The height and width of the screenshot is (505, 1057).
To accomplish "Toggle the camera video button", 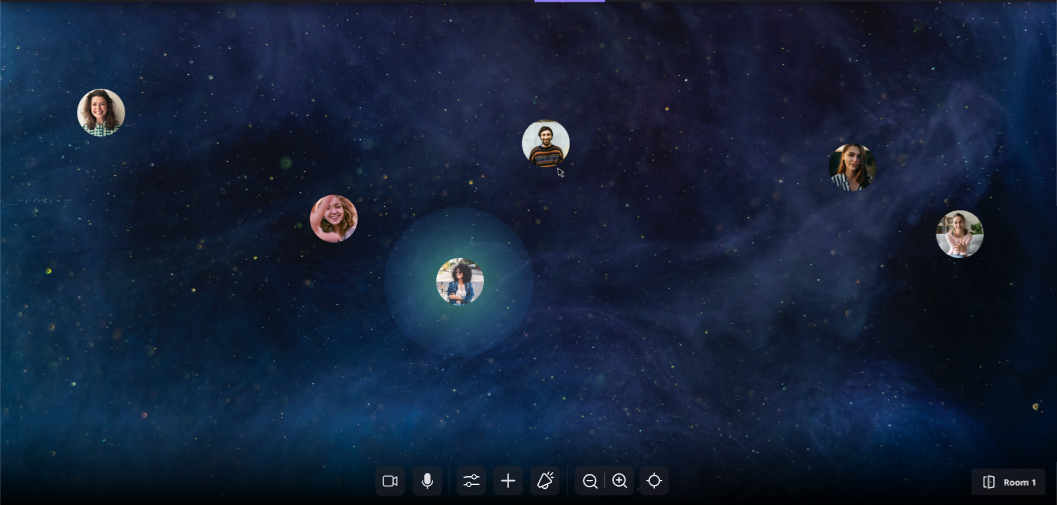I will pos(390,481).
